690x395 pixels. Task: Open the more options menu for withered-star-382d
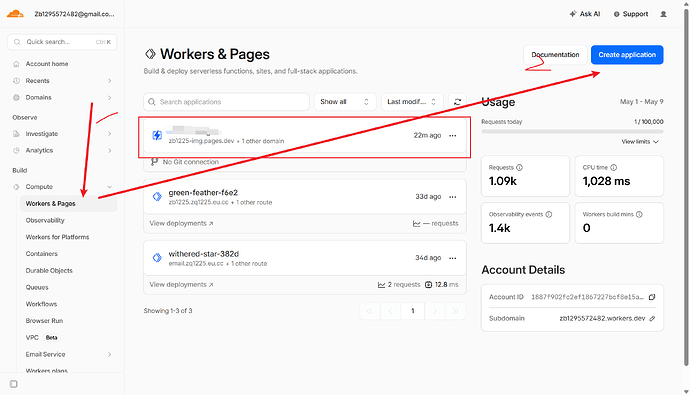coord(452,258)
